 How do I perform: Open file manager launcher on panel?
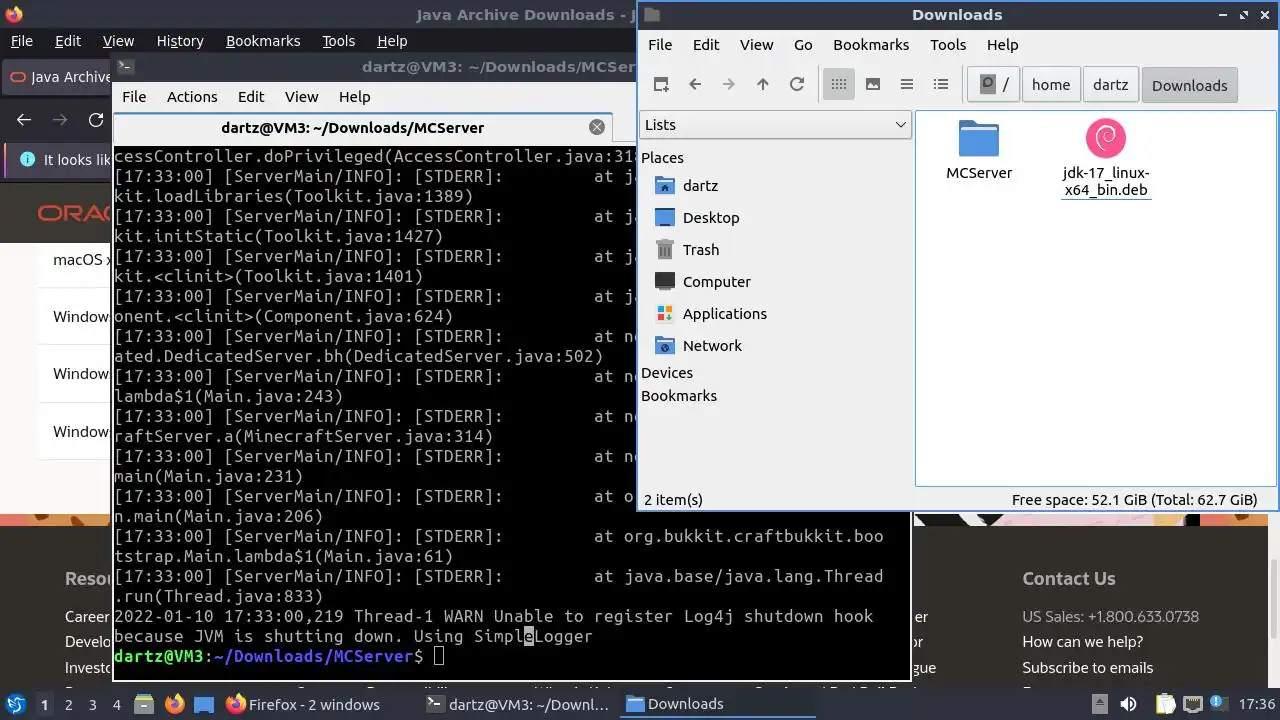pos(143,704)
